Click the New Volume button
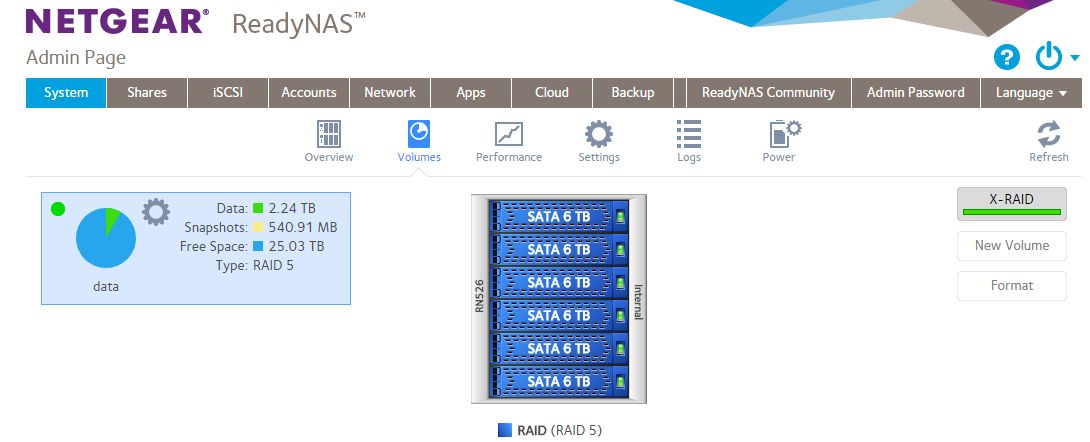The image size is (1090, 442). pyautogui.click(x=1011, y=245)
